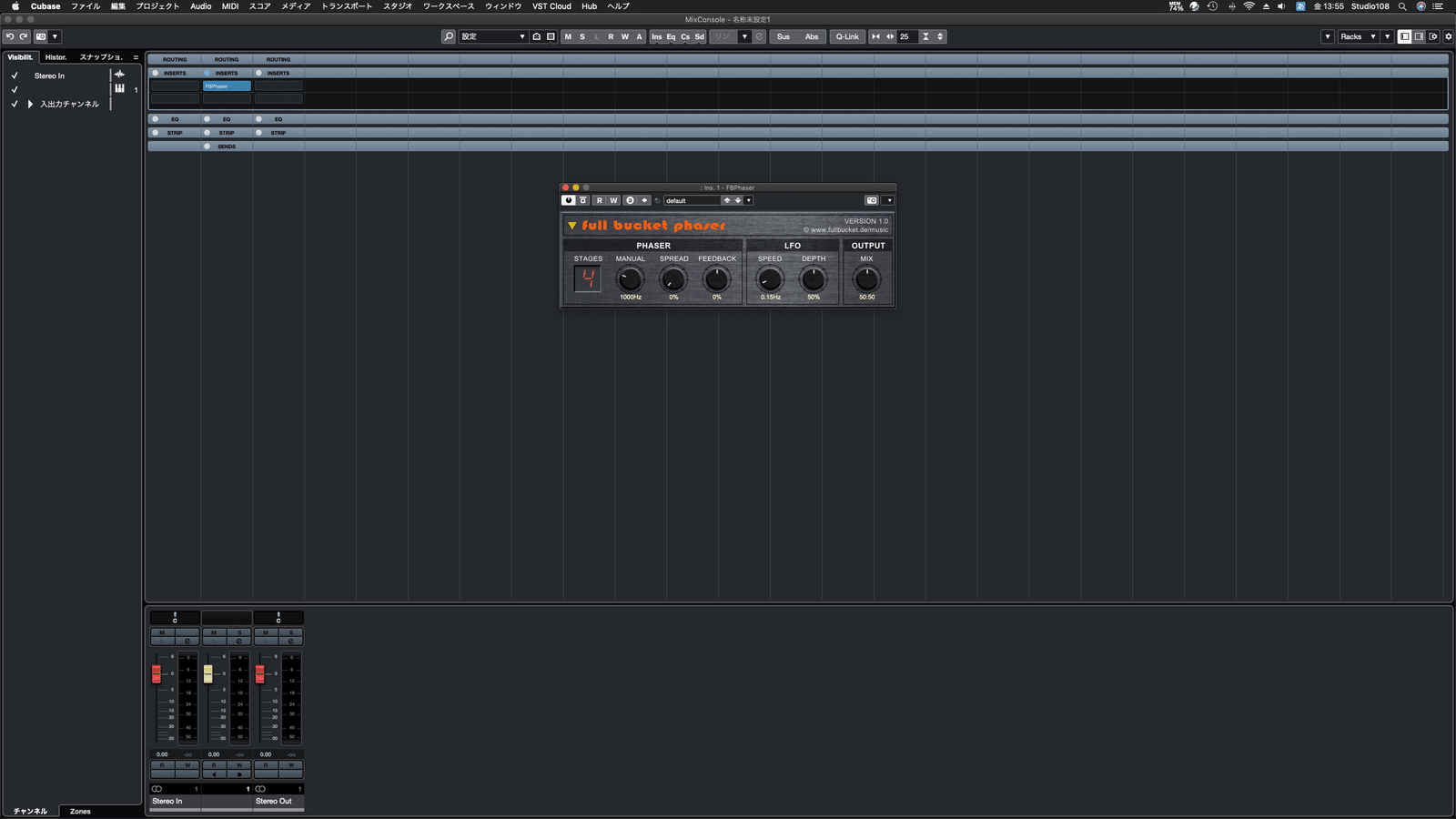The image size is (1456, 819).
Task: Toggle global Write automation W button
Action: (x=625, y=36)
